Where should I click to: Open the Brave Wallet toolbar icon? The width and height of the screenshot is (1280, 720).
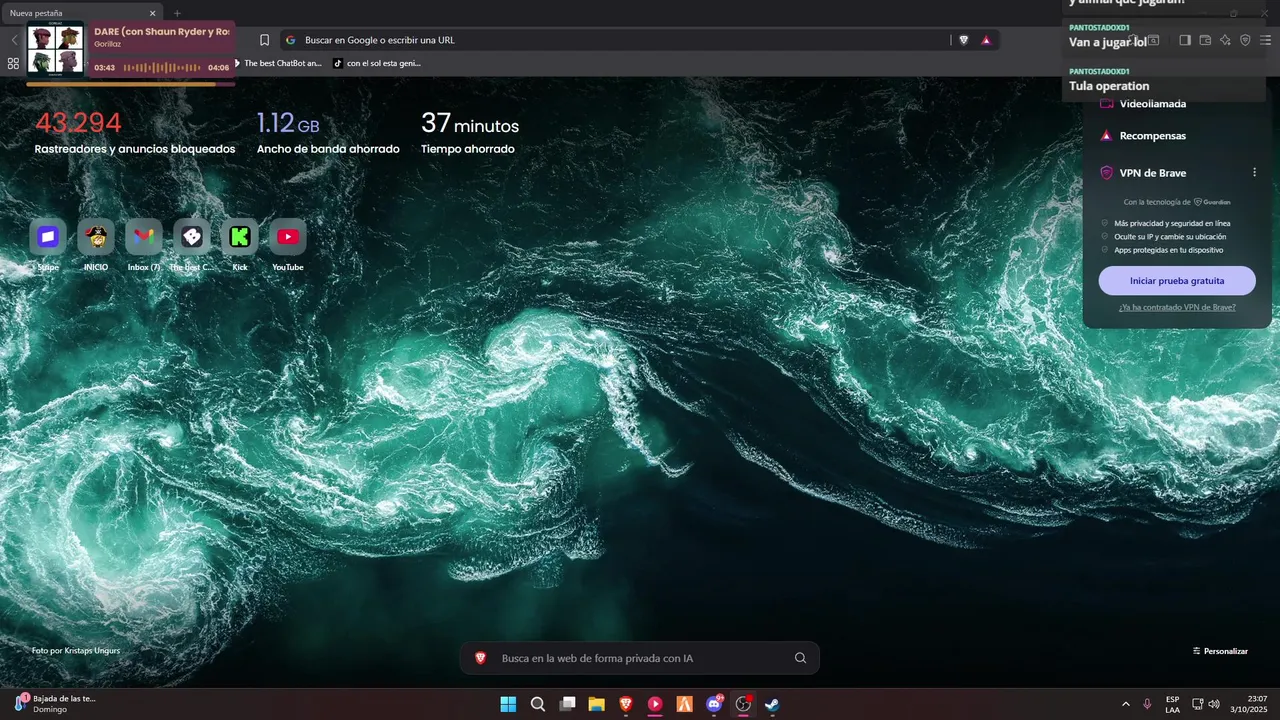click(1205, 40)
